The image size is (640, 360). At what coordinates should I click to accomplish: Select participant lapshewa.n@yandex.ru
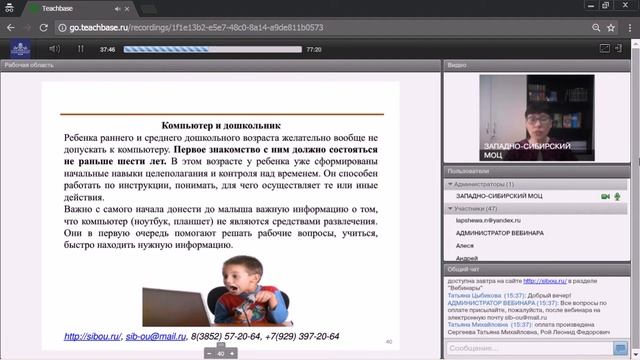pos(488,220)
